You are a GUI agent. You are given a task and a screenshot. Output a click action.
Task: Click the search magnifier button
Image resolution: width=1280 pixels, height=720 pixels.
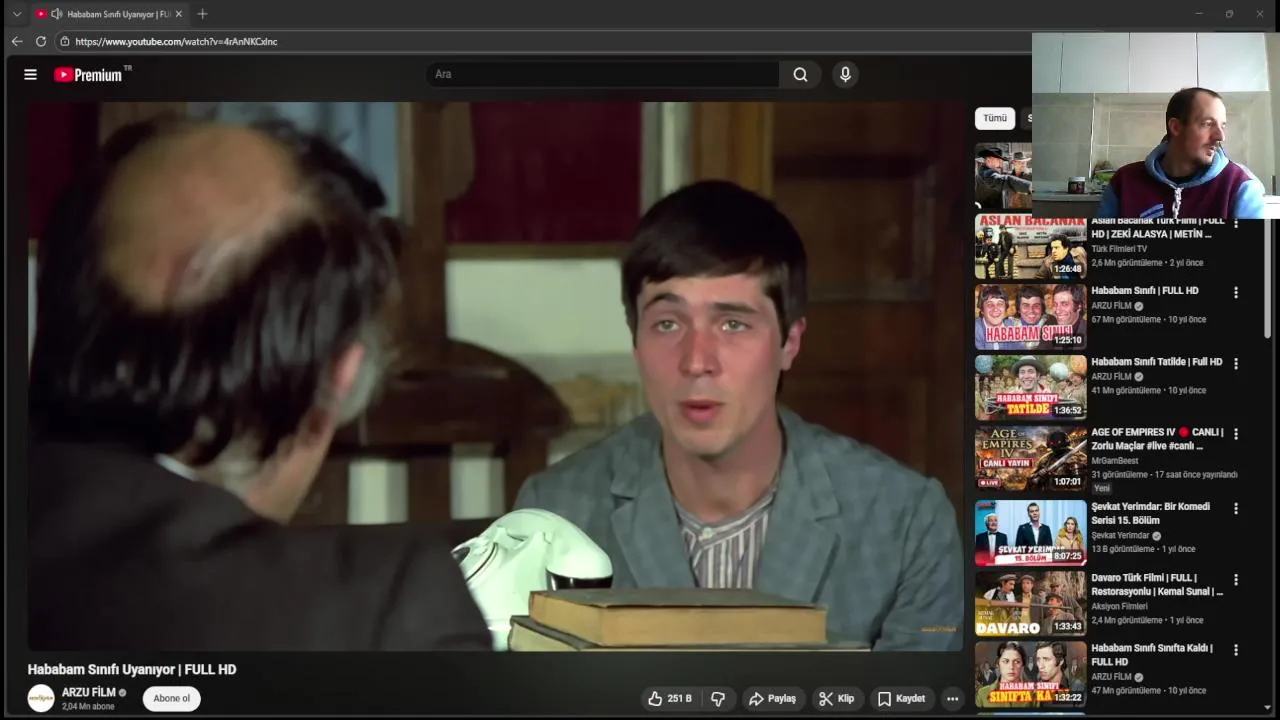pos(800,74)
